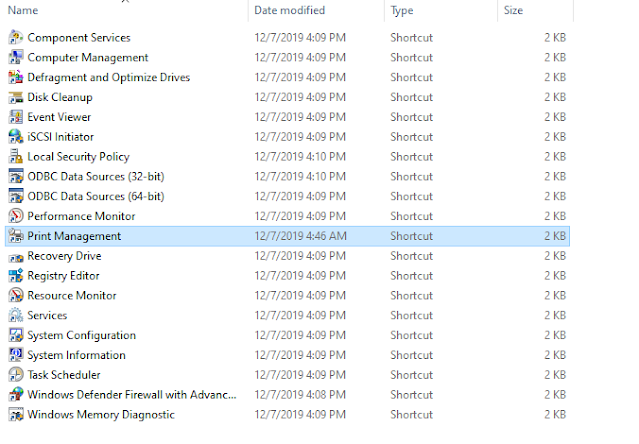Click the Computer Management icon
Screen dimensions: 639x444
(16, 57)
